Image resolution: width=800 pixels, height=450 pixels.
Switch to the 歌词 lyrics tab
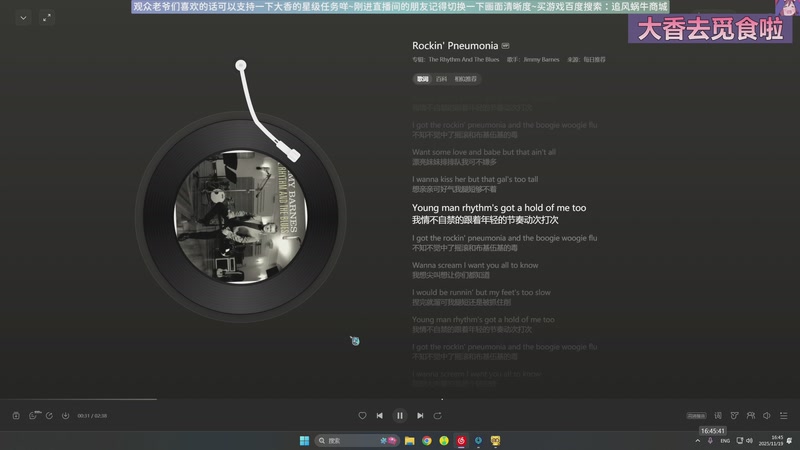(x=423, y=79)
